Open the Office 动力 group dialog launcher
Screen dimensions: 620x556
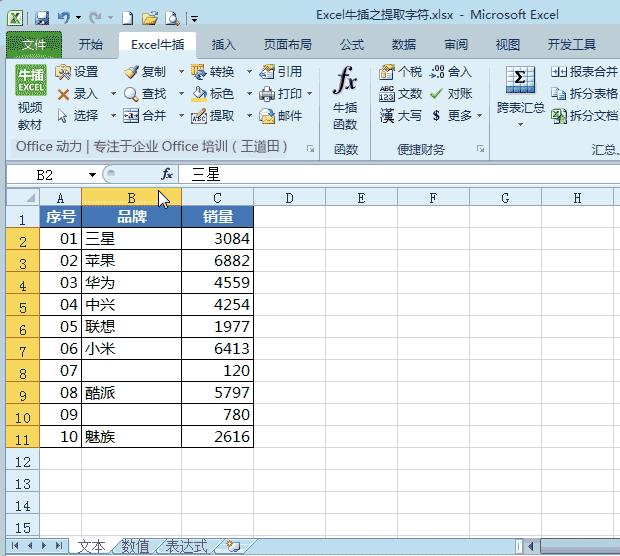[x=310, y=149]
